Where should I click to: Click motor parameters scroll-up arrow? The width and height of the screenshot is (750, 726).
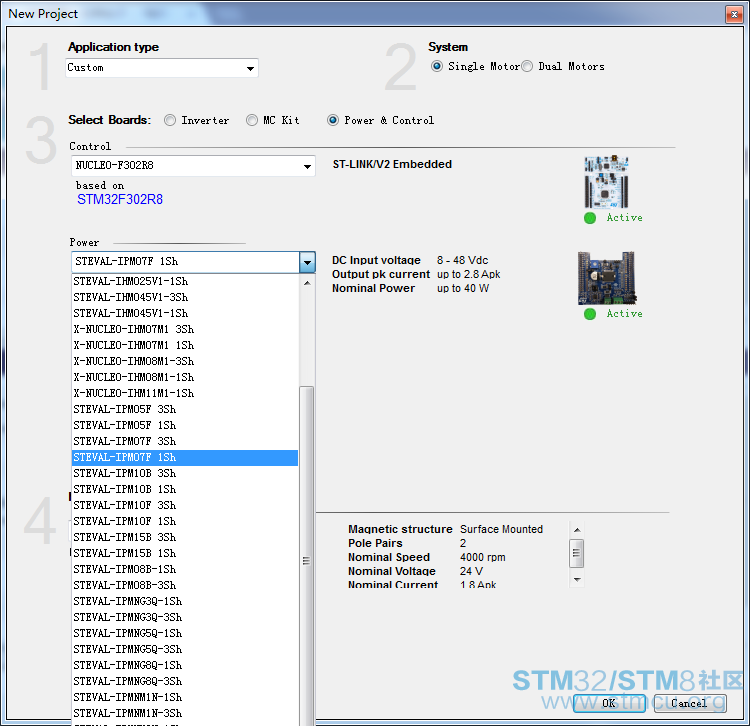tap(577, 530)
